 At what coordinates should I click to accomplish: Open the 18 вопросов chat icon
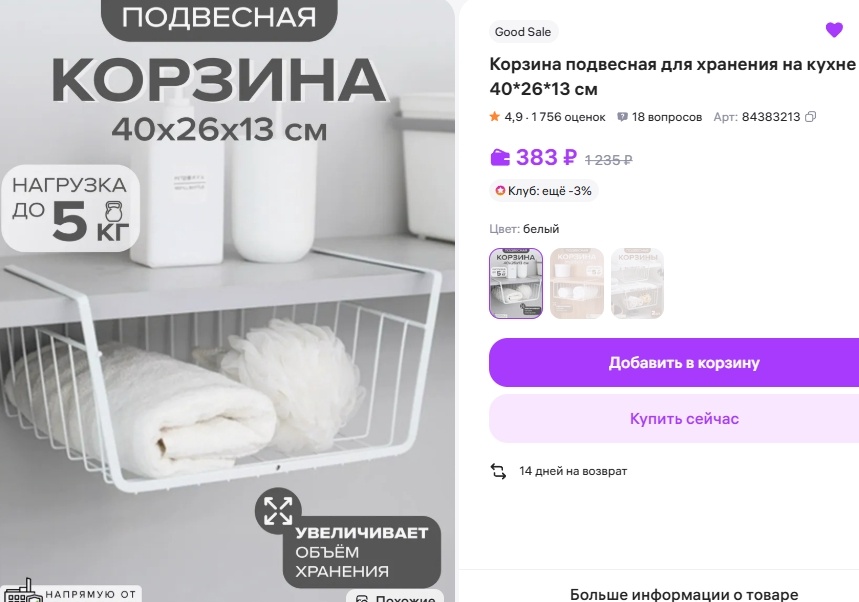click(x=622, y=117)
